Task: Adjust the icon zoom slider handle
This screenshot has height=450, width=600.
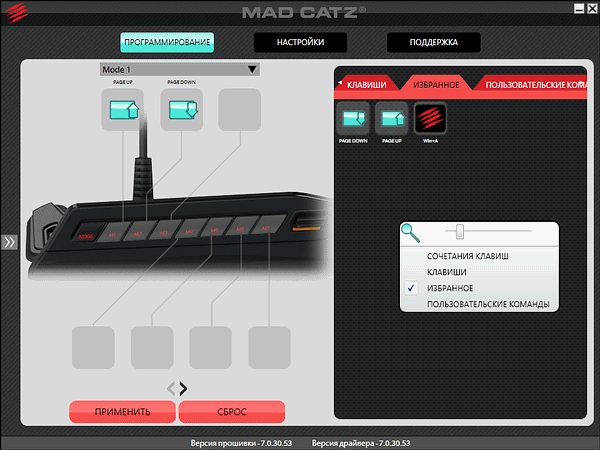Action: (460, 231)
